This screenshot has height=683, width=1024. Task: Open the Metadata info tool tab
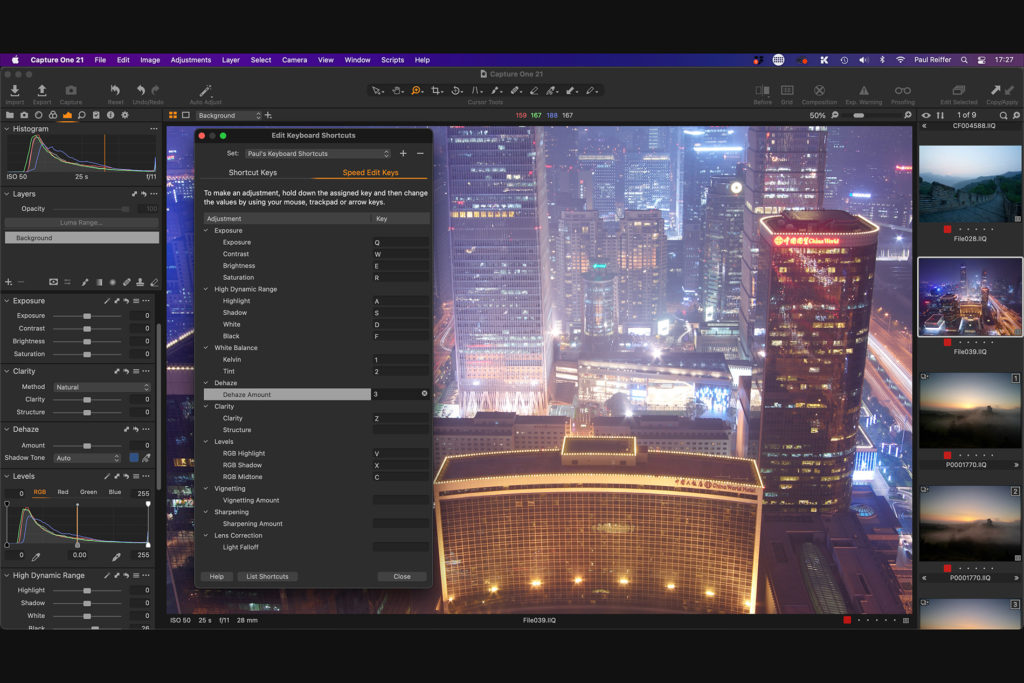[110, 115]
